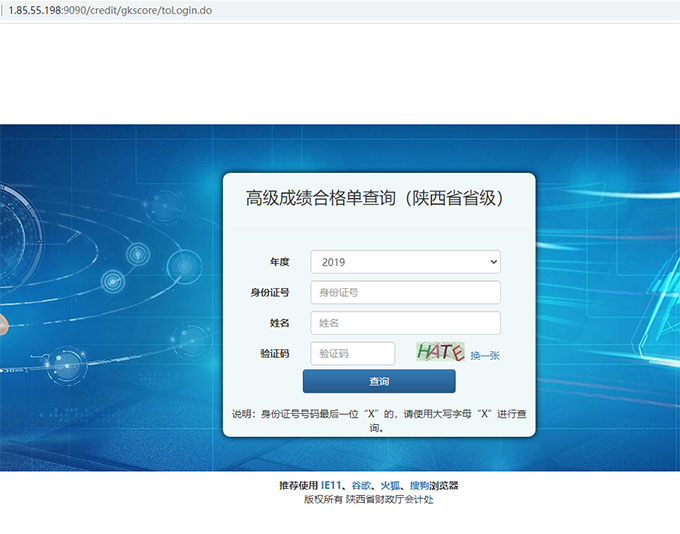Screen dimensions: 680x534
Task: Click the 验证码 captcha text box
Action: pyautogui.click(x=352, y=353)
